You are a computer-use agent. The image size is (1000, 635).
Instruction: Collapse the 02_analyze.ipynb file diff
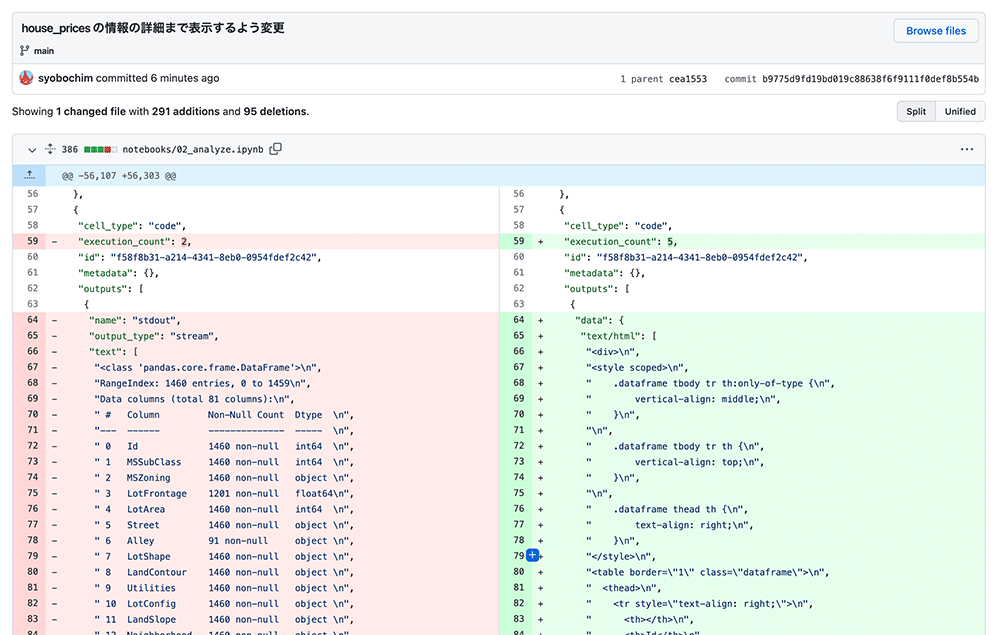point(32,150)
